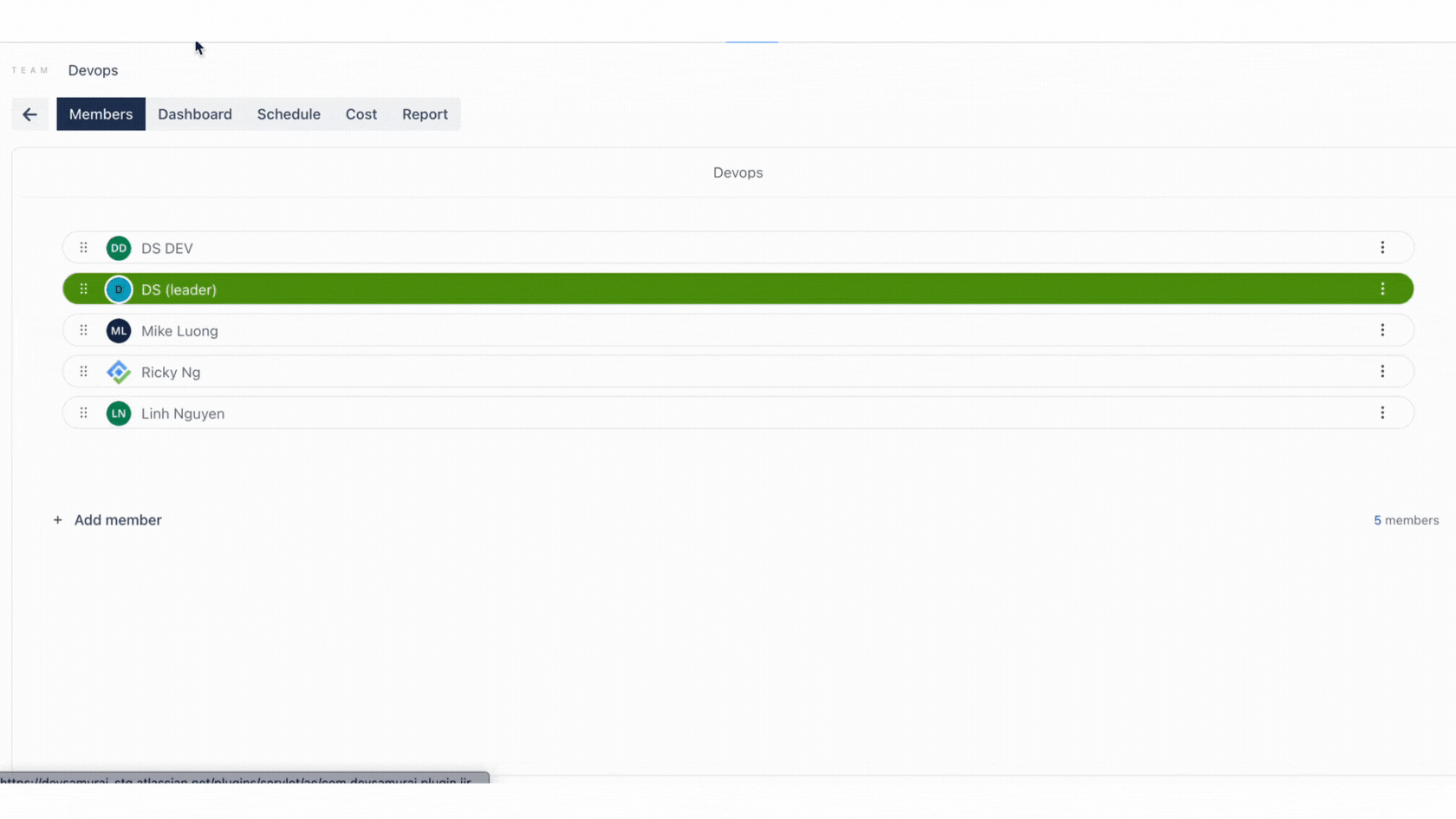Click the drag handle on the DS (leader) row

(x=84, y=289)
